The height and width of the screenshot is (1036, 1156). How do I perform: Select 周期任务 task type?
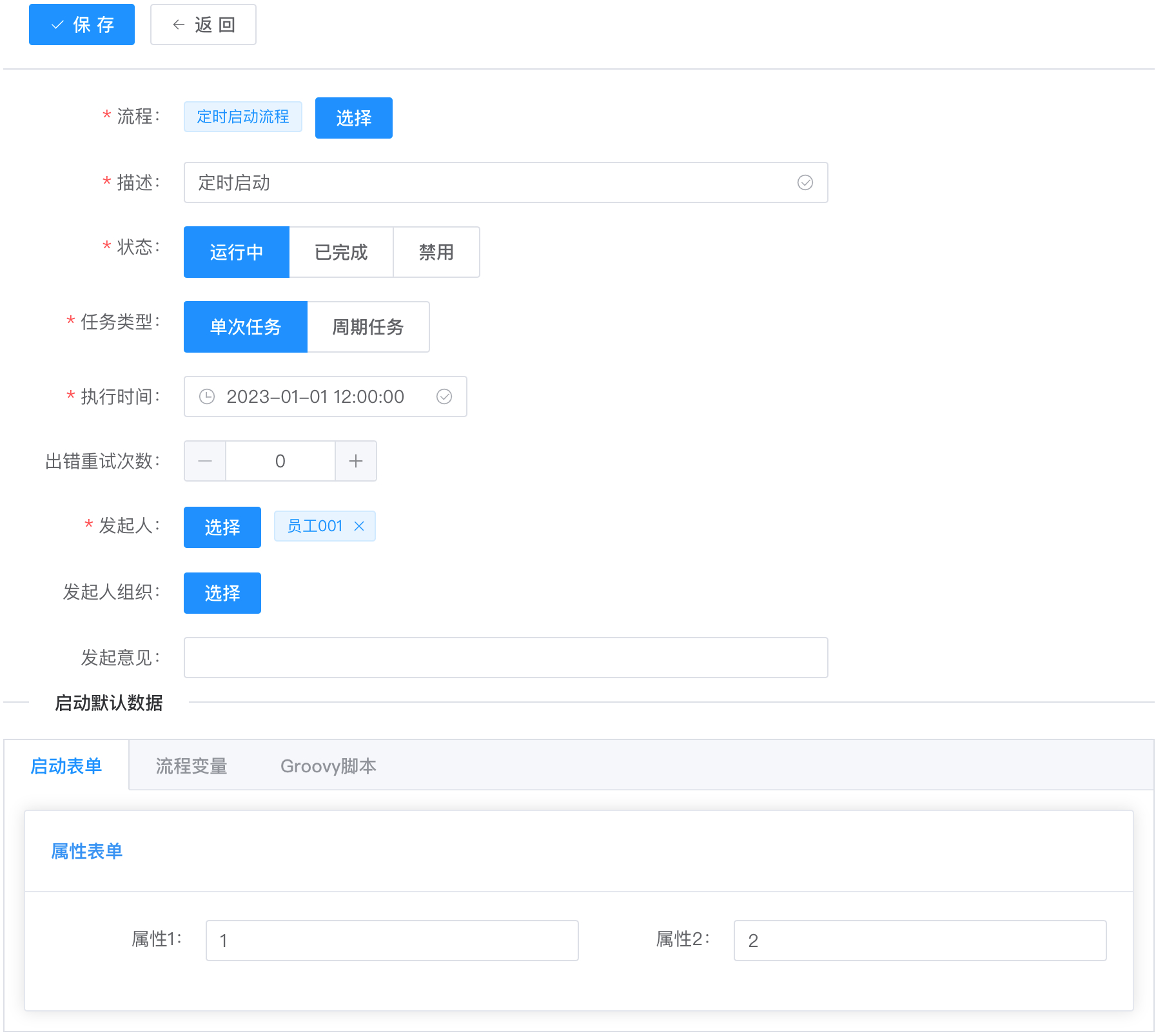click(368, 327)
